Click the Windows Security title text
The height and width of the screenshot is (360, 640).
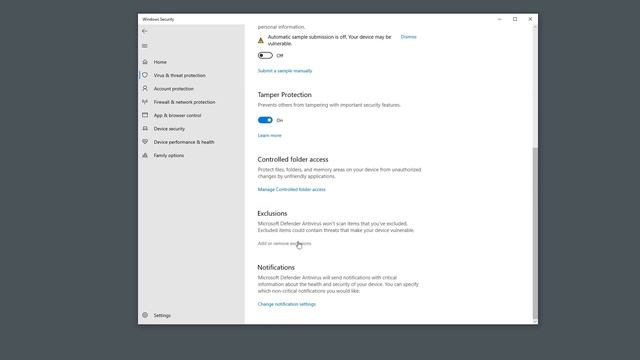(158, 19)
